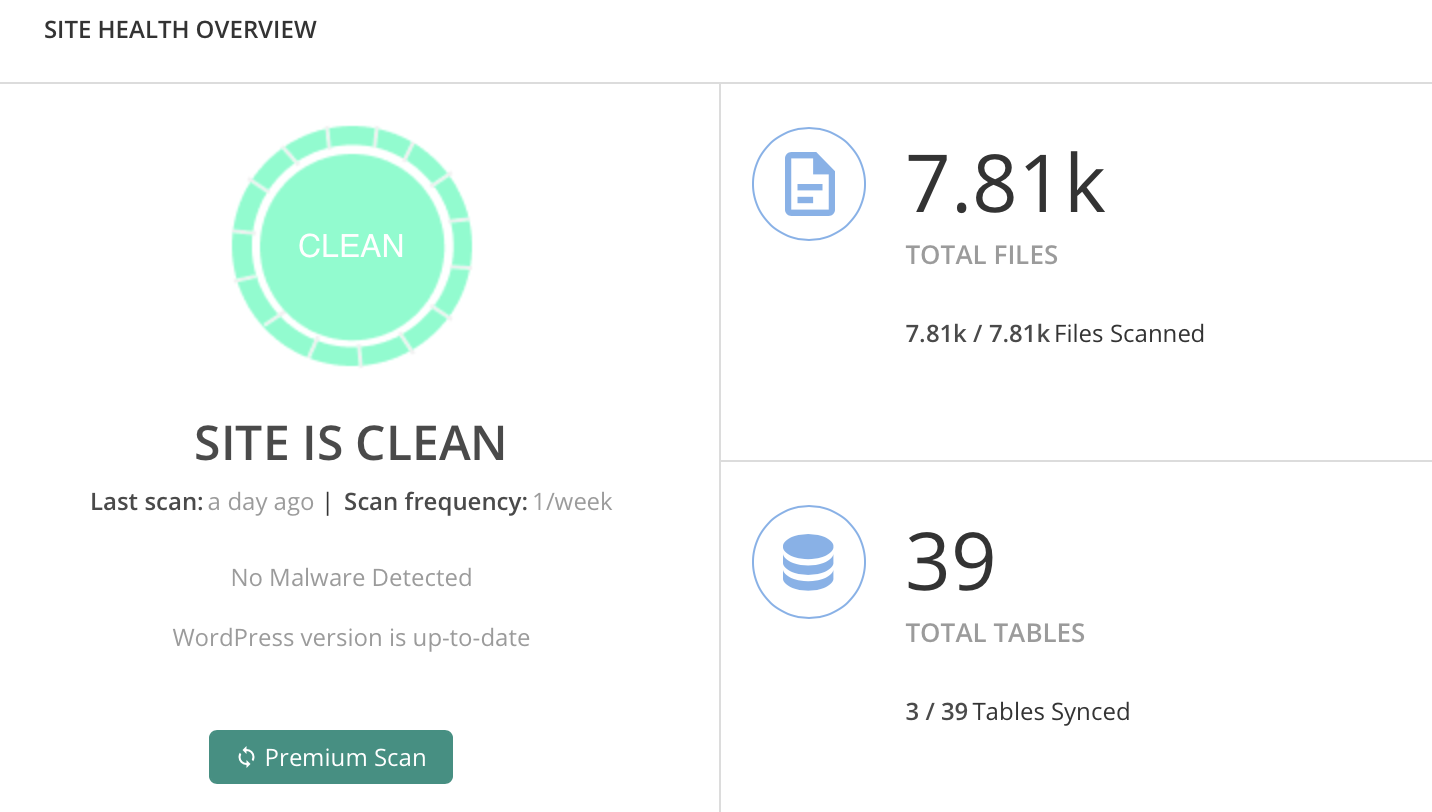The width and height of the screenshot is (1432, 812).
Task: Click the 3 / 39 Tables Synced line
Action: click(1017, 712)
